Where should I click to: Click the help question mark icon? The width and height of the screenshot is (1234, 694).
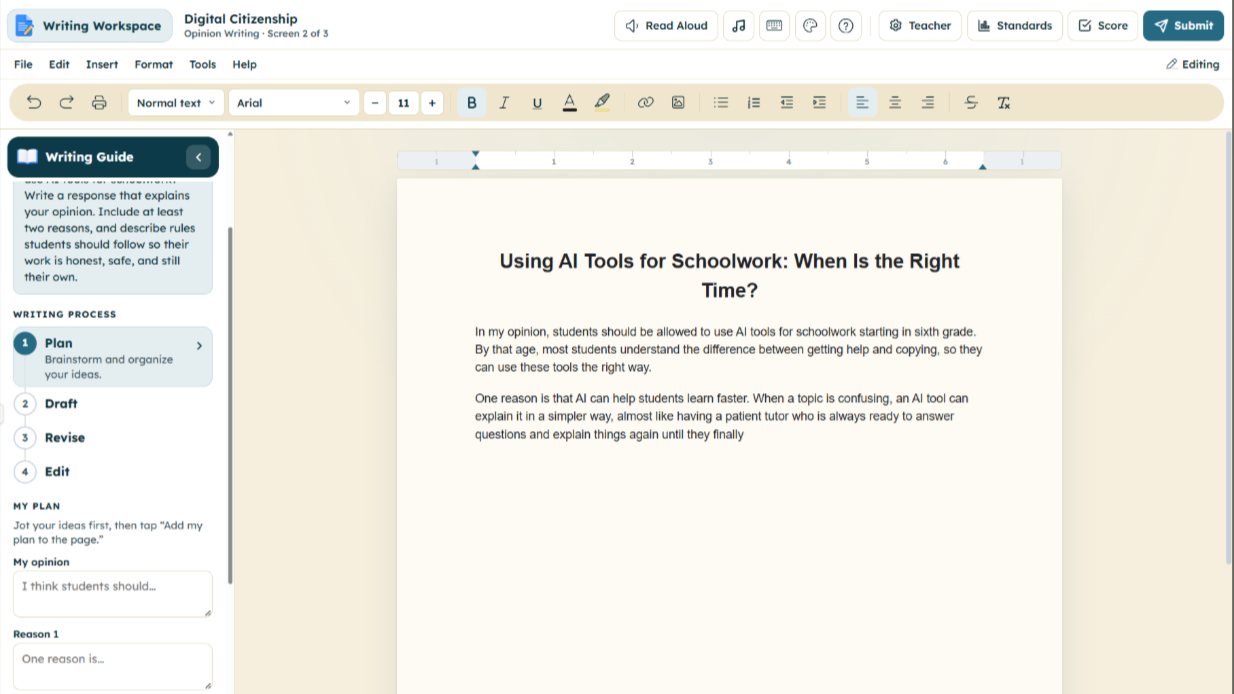(x=846, y=26)
